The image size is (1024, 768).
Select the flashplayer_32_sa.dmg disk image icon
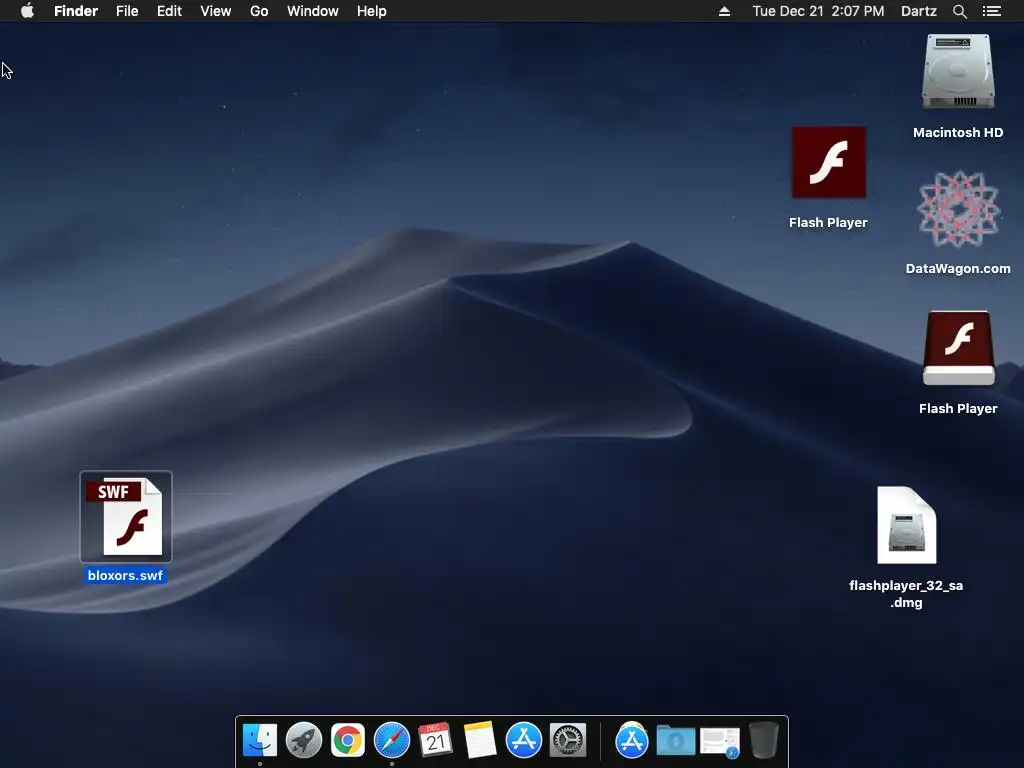[x=906, y=525]
